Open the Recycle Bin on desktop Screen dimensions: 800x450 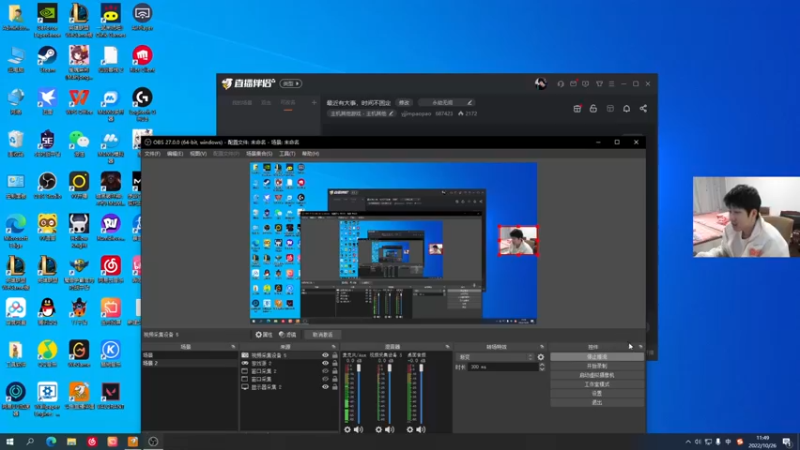click(16, 143)
